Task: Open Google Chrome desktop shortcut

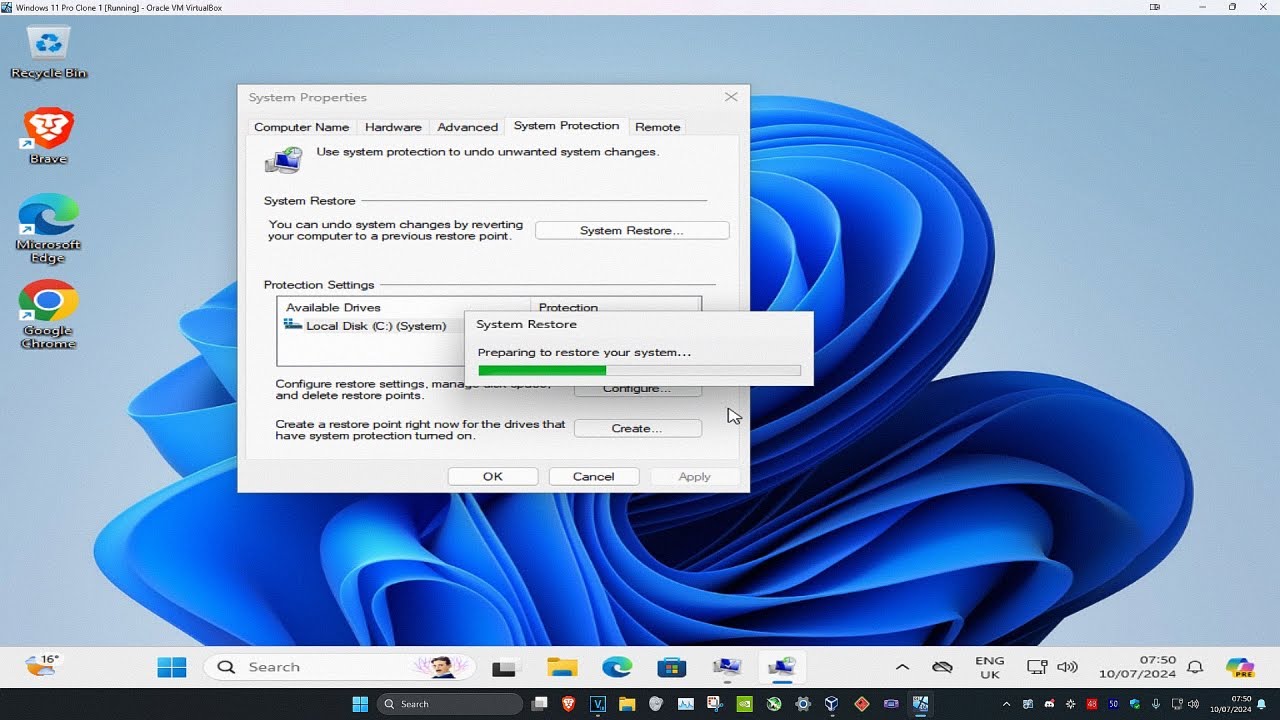Action: pyautogui.click(x=48, y=315)
